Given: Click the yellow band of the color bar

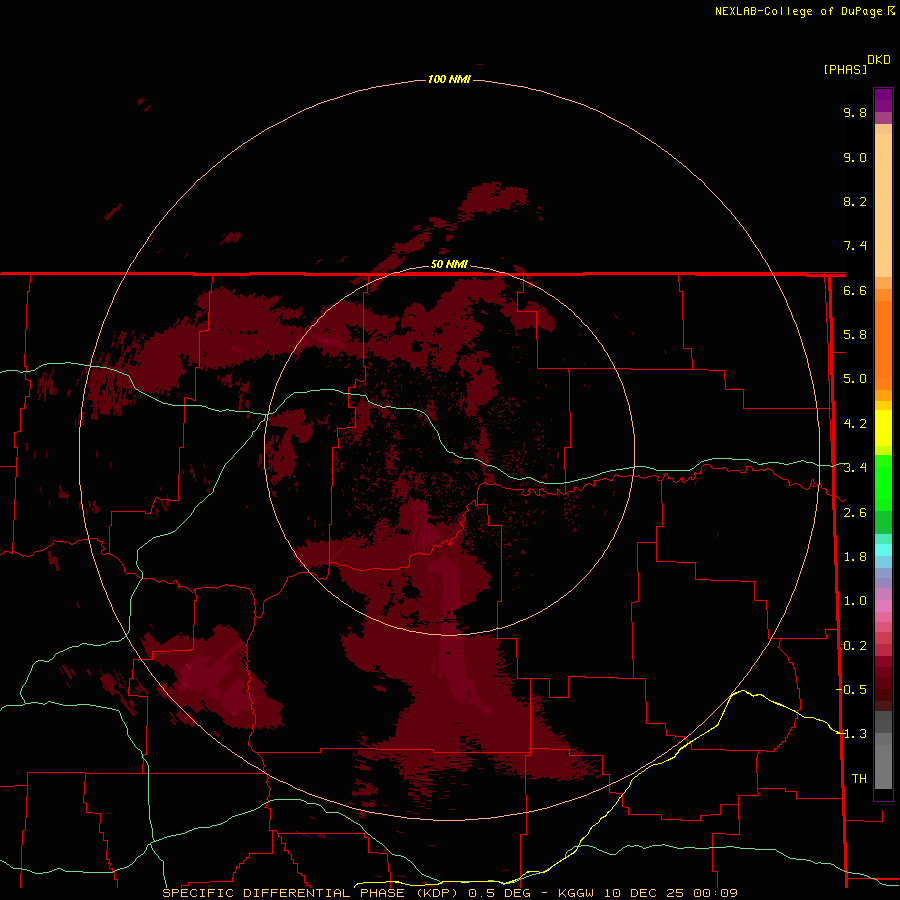Looking at the screenshot, I should click(883, 428).
